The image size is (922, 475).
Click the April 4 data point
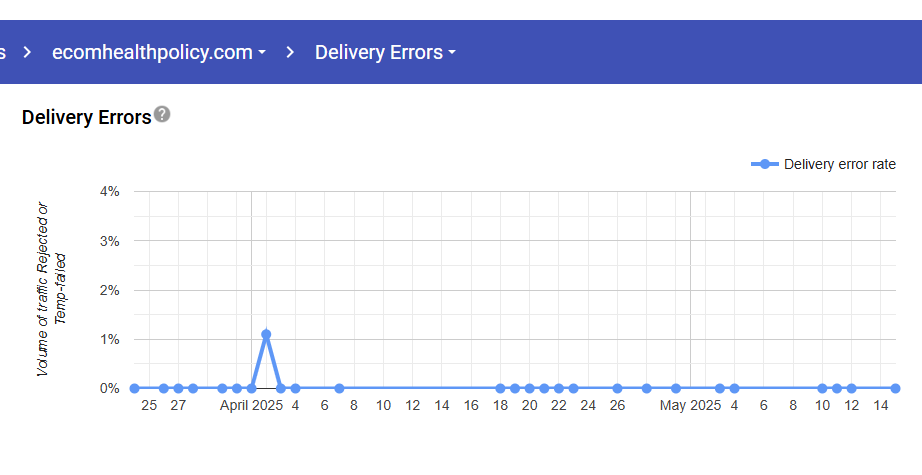[x=295, y=388]
